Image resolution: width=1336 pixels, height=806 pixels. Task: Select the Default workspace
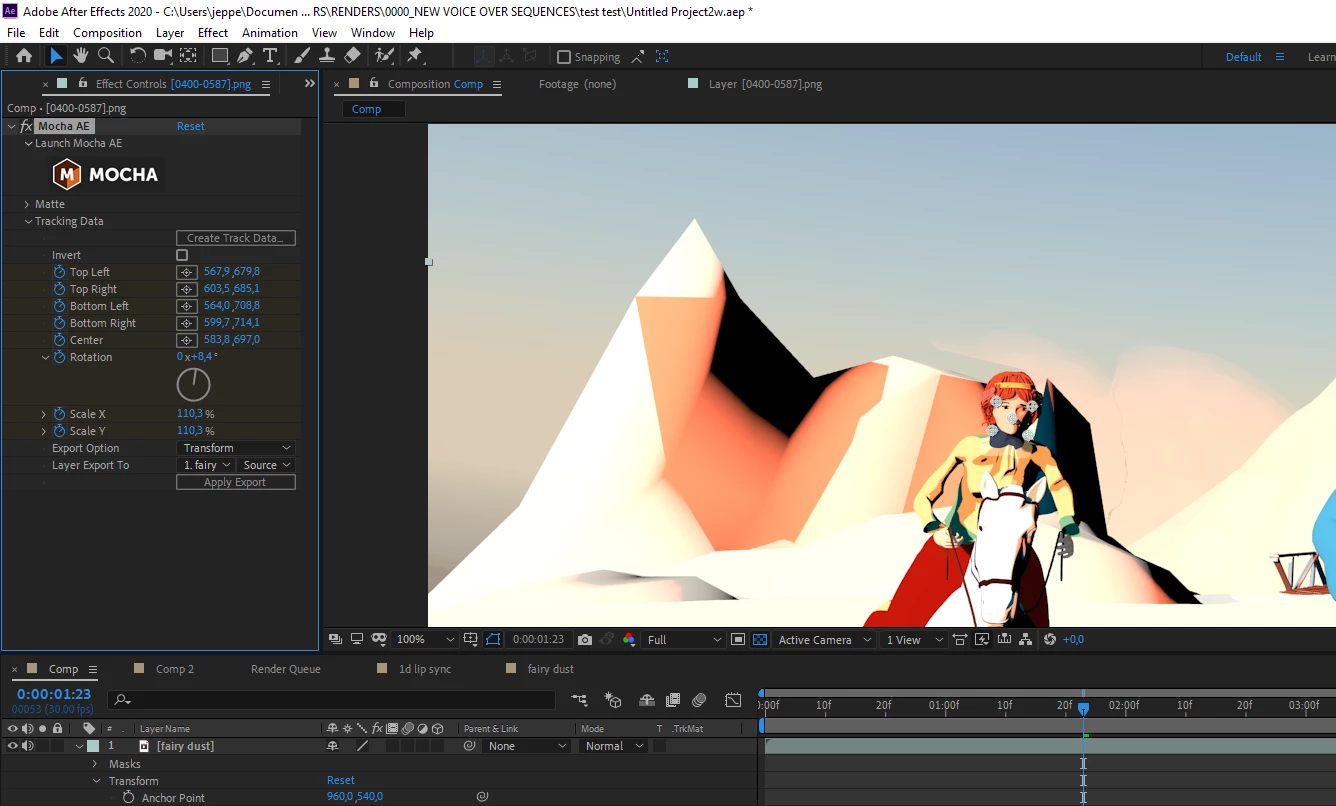click(x=1244, y=57)
